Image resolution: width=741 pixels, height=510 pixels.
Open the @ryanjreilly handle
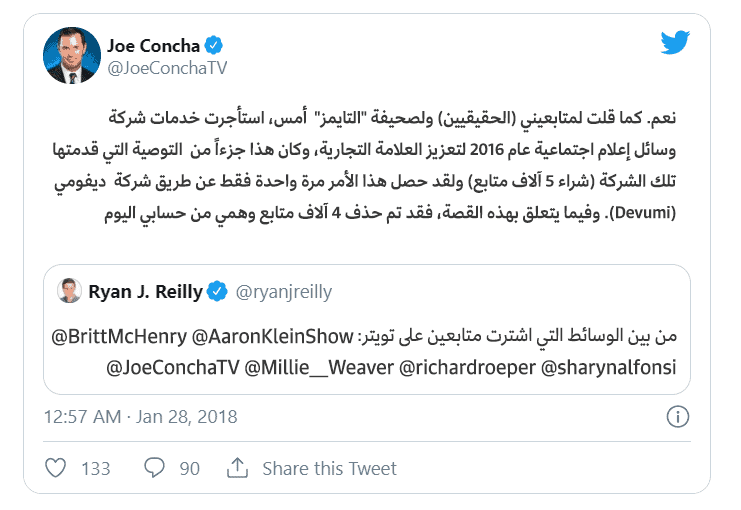tap(285, 292)
